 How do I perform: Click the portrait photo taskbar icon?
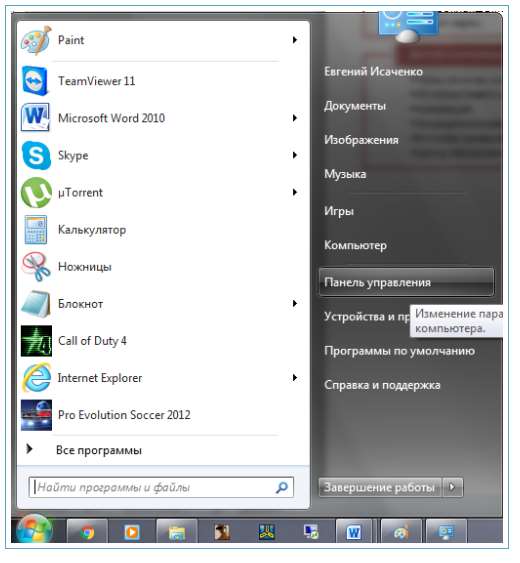(222, 532)
